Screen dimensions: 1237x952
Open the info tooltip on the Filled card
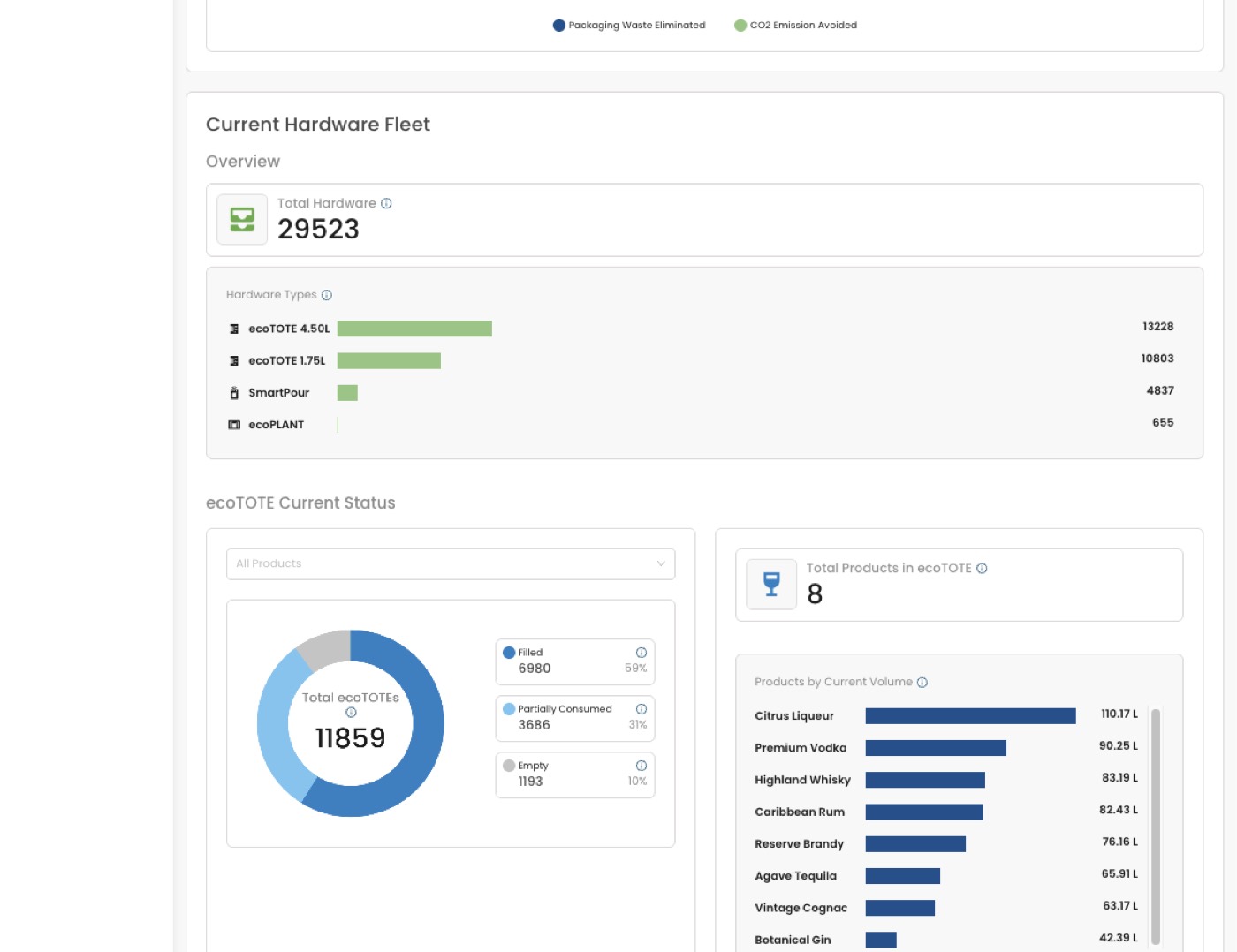pos(641,653)
